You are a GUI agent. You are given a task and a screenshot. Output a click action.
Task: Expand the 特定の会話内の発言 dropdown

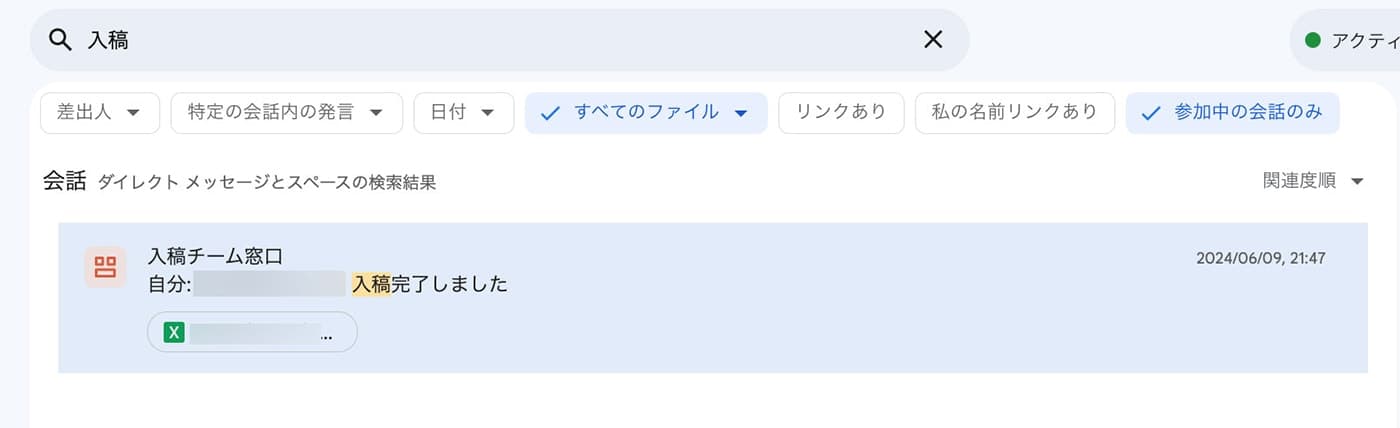pos(286,113)
